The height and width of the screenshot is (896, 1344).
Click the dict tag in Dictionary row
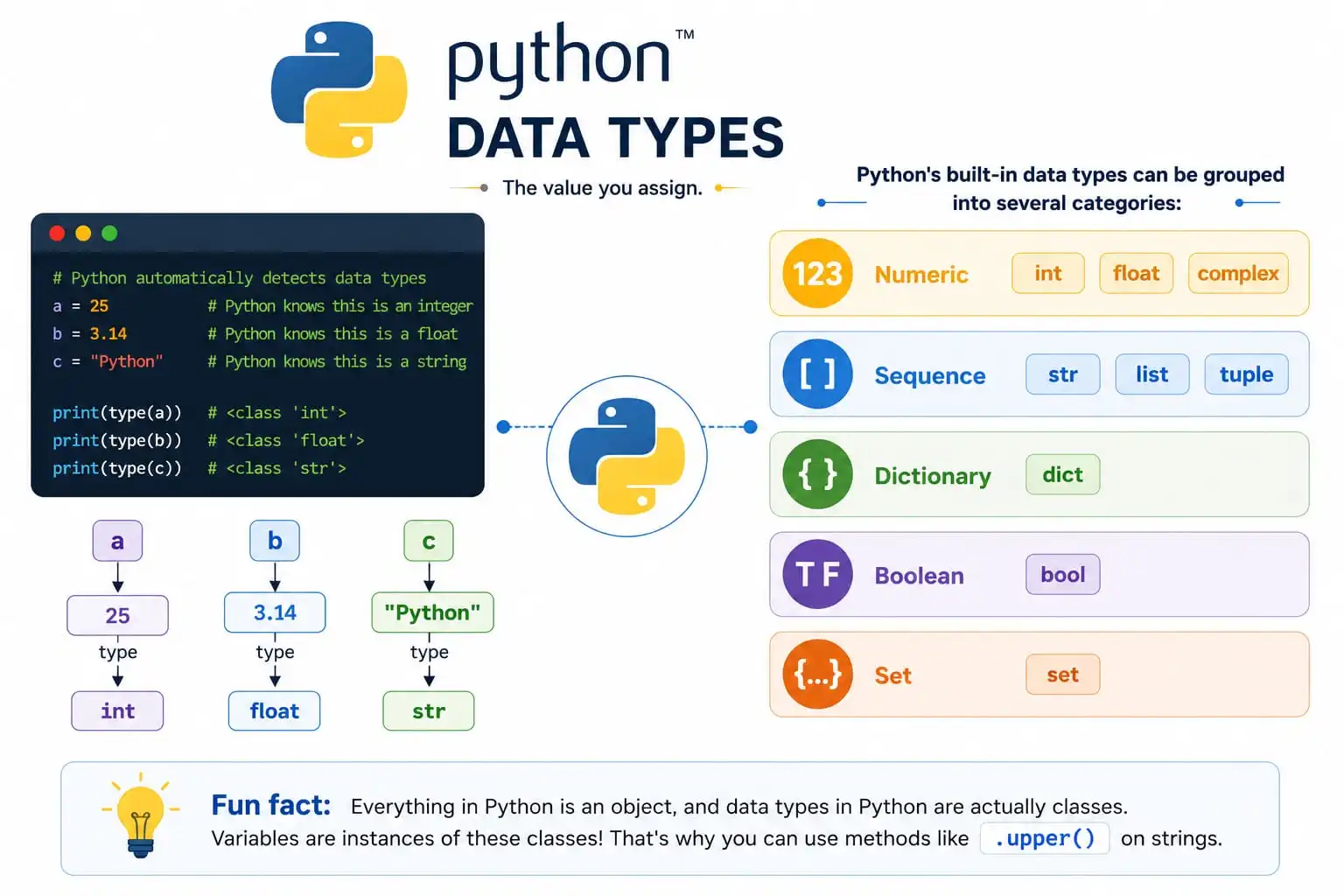point(1063,474)
